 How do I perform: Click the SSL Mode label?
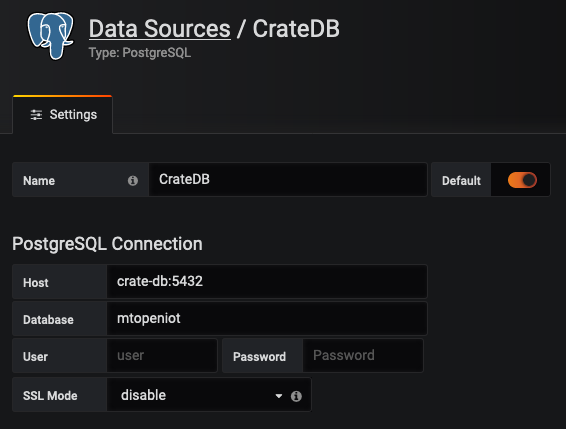[x=50, y=396]
